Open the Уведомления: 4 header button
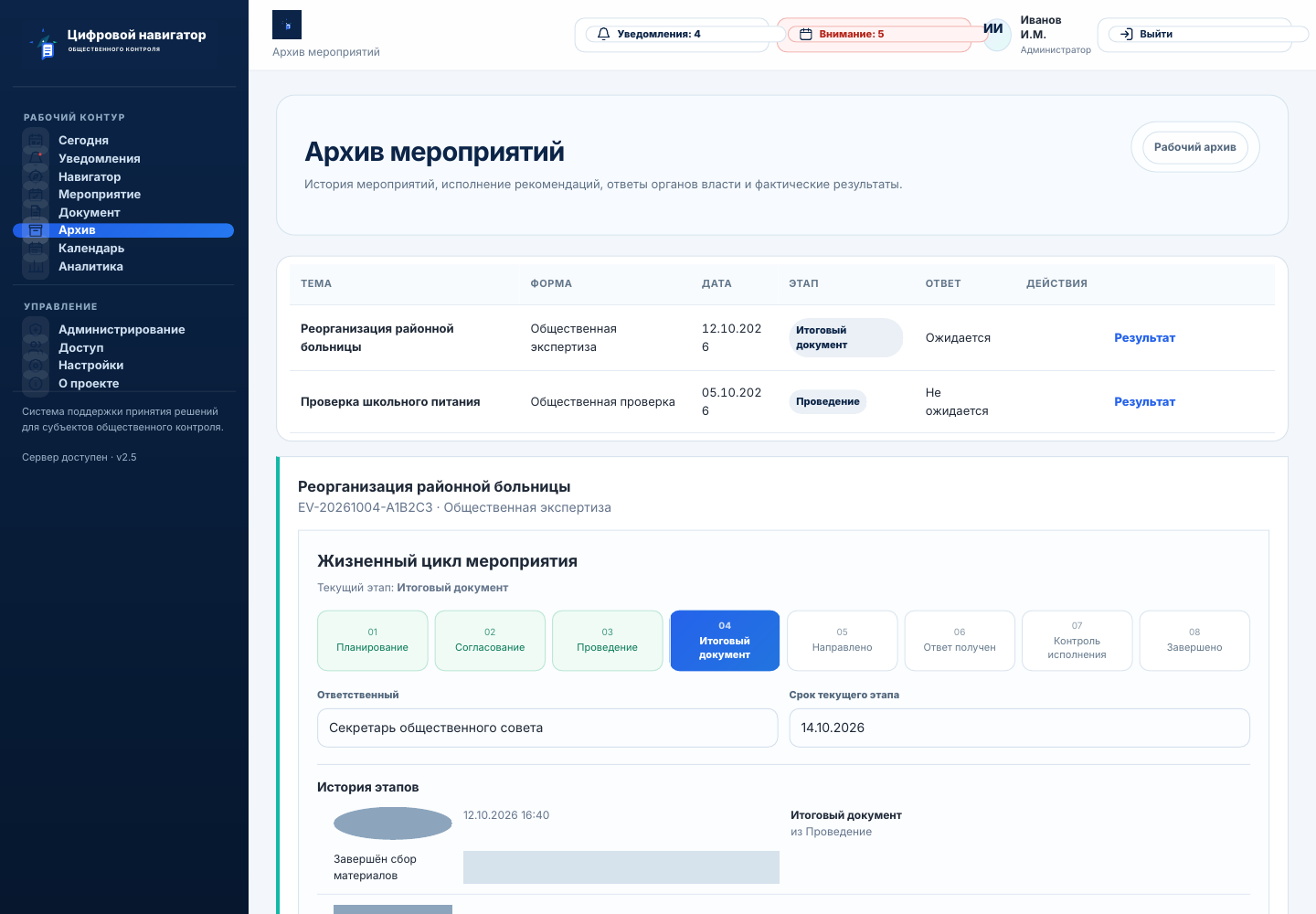 point(672,35)
